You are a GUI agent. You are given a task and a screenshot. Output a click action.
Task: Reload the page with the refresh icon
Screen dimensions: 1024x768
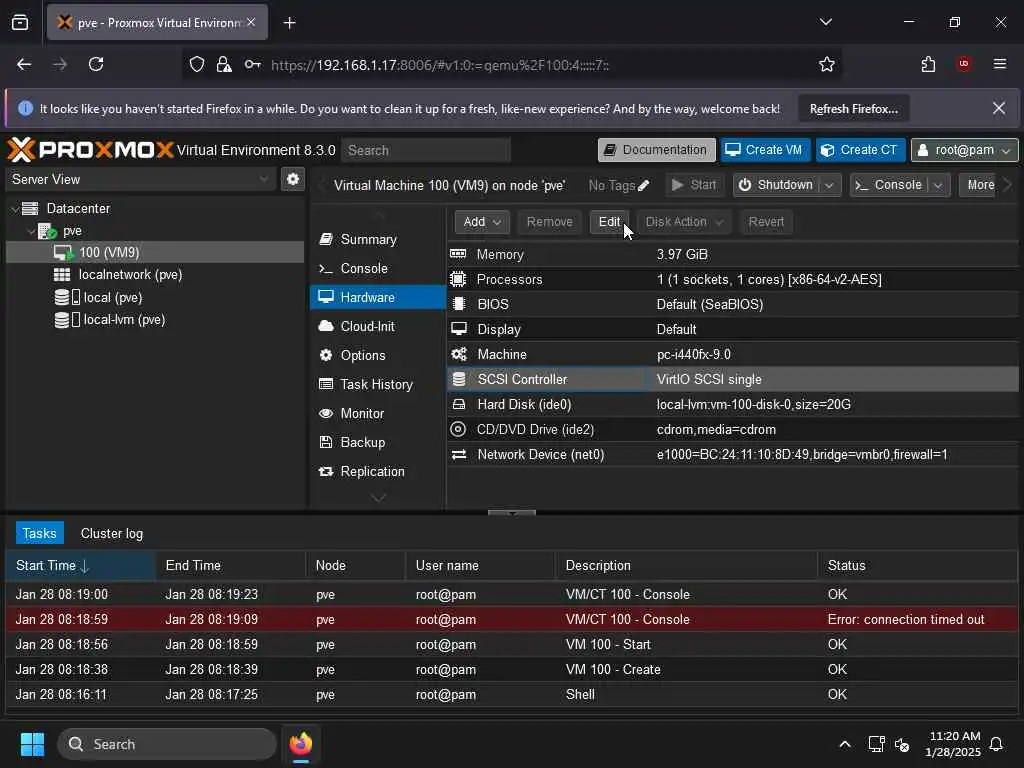96,64
